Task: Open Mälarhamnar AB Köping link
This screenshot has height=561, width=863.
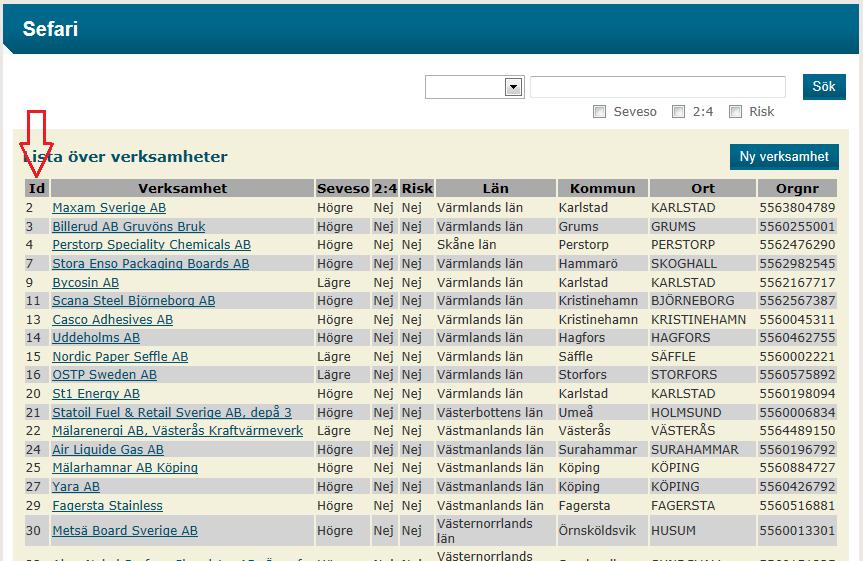Action: click(125, 468)
